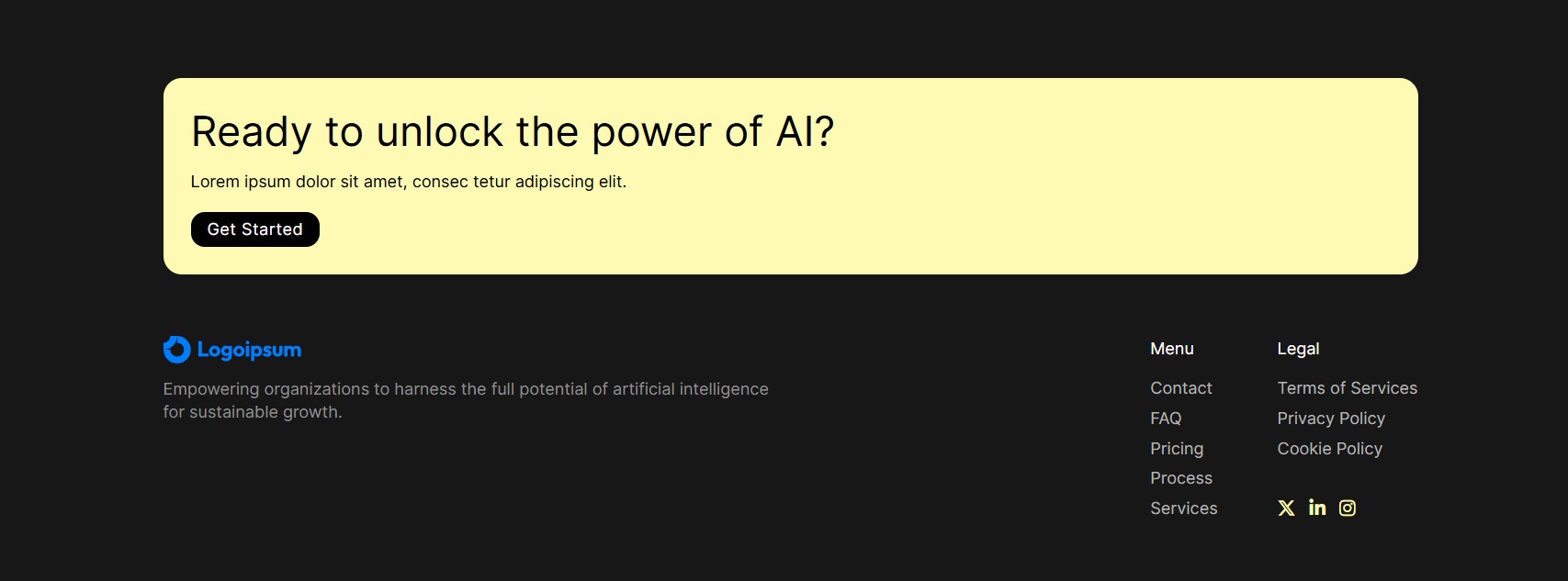1568x581 pixels.
Task: Click the Legal column heading
Action: point(1298,349)
